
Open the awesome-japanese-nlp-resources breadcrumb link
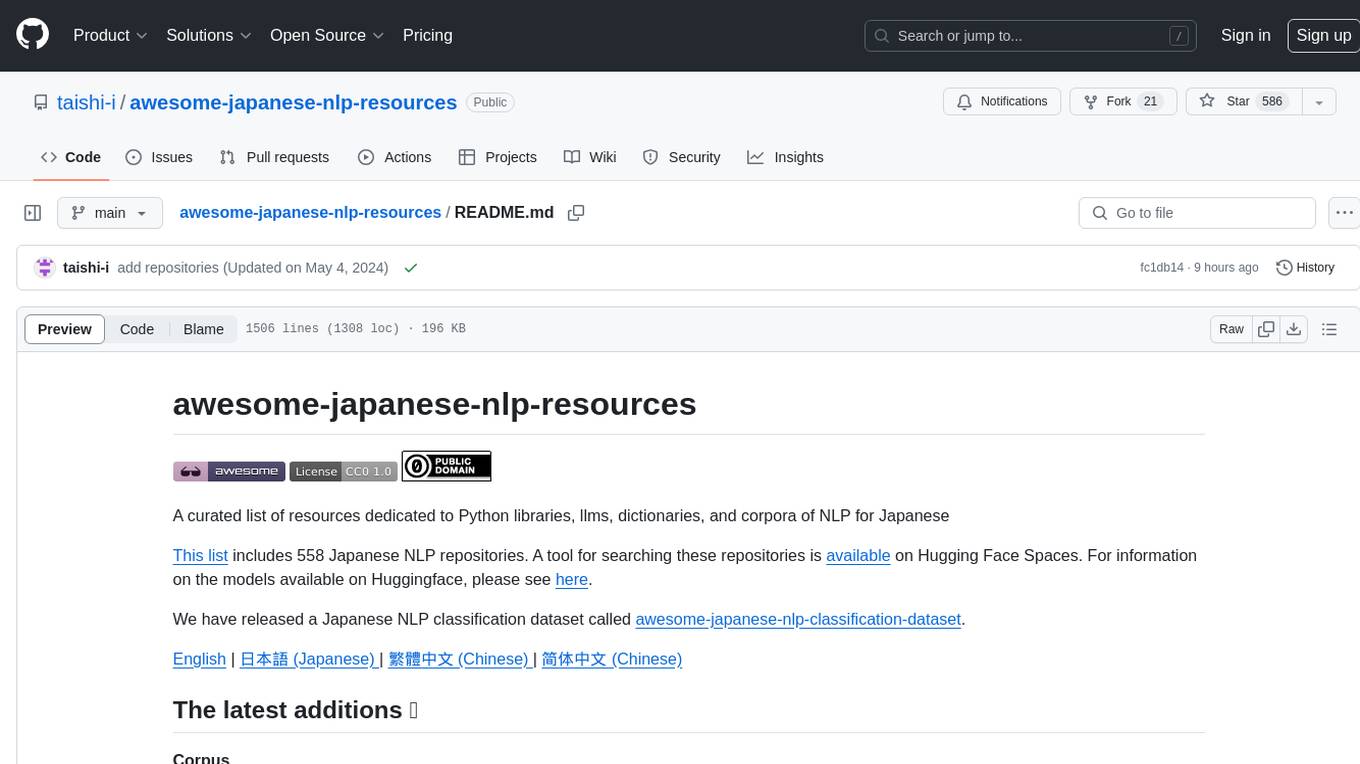tap(310, 212)
